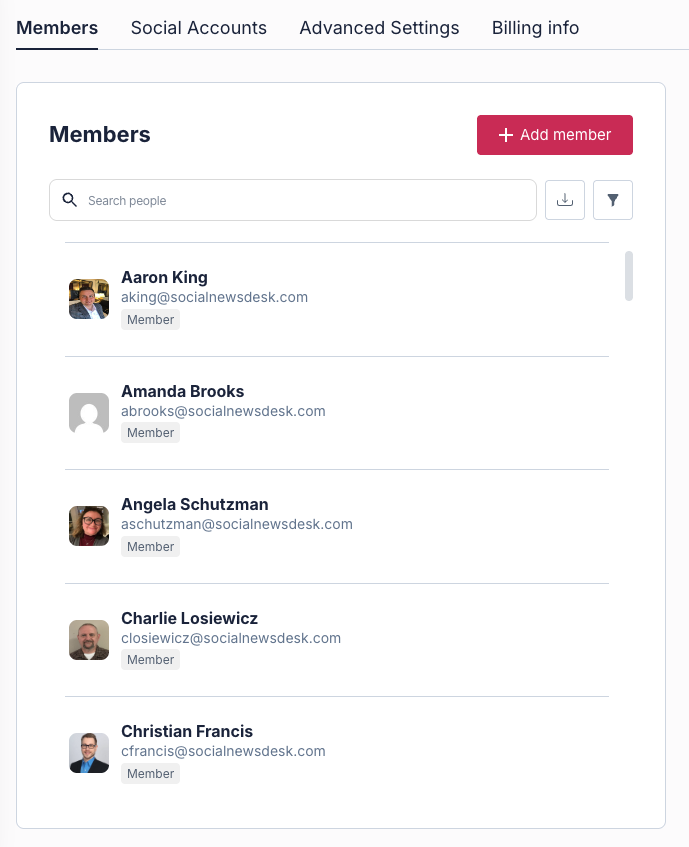Click Aaron King's profile photo

pos(89,299)
